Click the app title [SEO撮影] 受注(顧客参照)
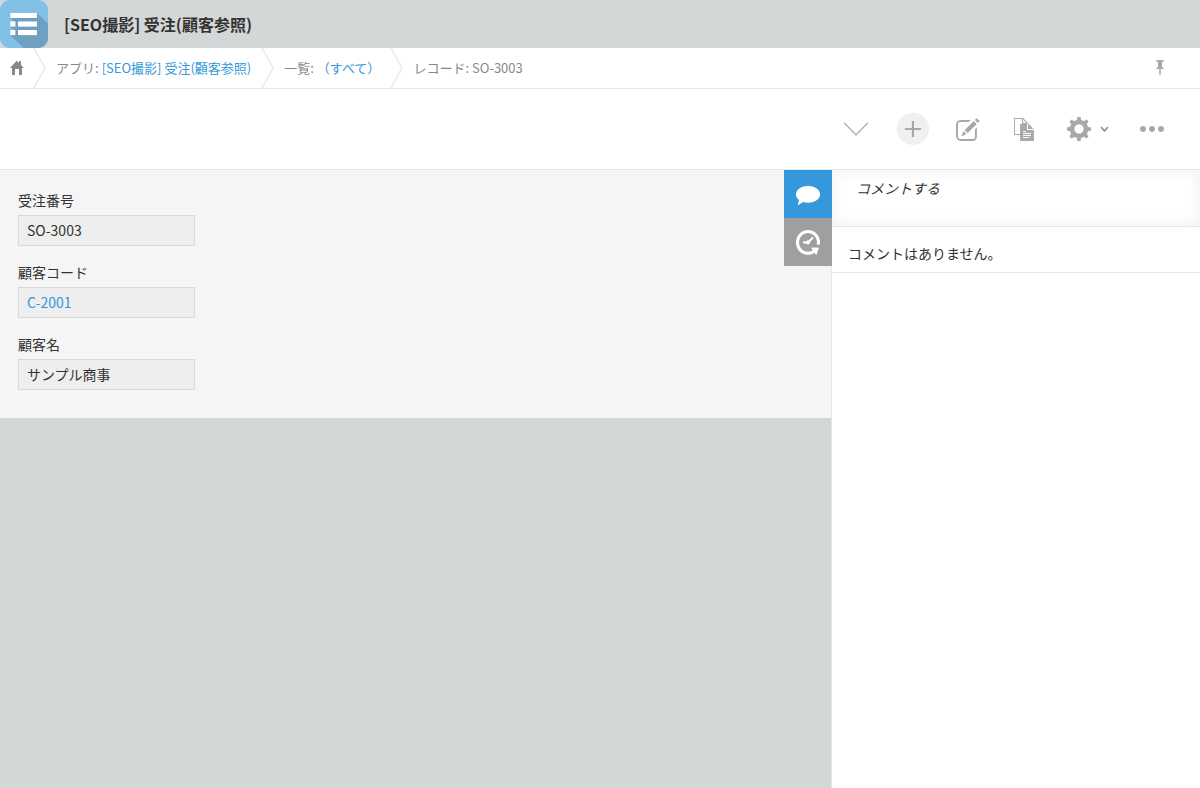1200x788 pixels. click(x=158, y=25)
